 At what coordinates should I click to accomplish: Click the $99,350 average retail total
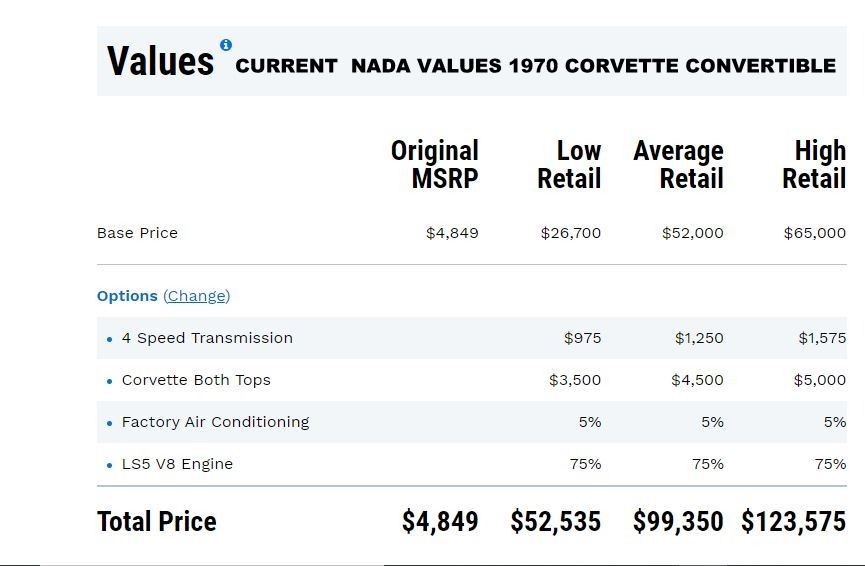coord(678,521)
